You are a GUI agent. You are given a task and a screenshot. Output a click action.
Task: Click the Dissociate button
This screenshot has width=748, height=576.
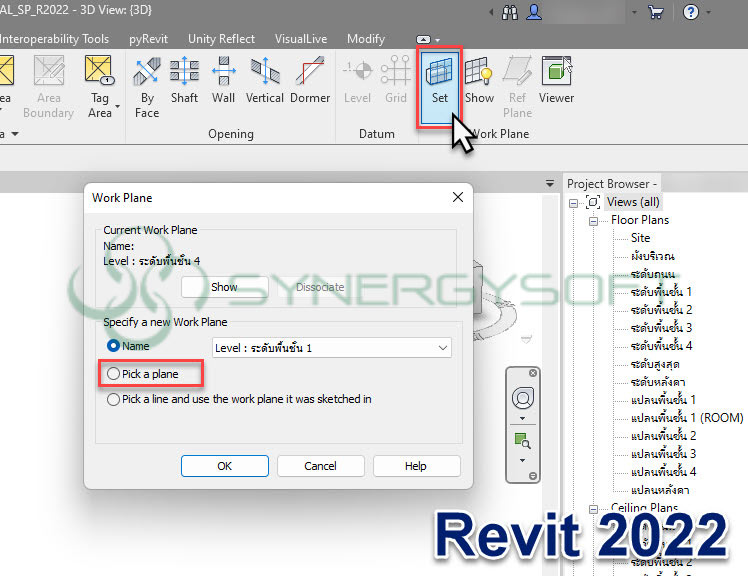point(320,287)
